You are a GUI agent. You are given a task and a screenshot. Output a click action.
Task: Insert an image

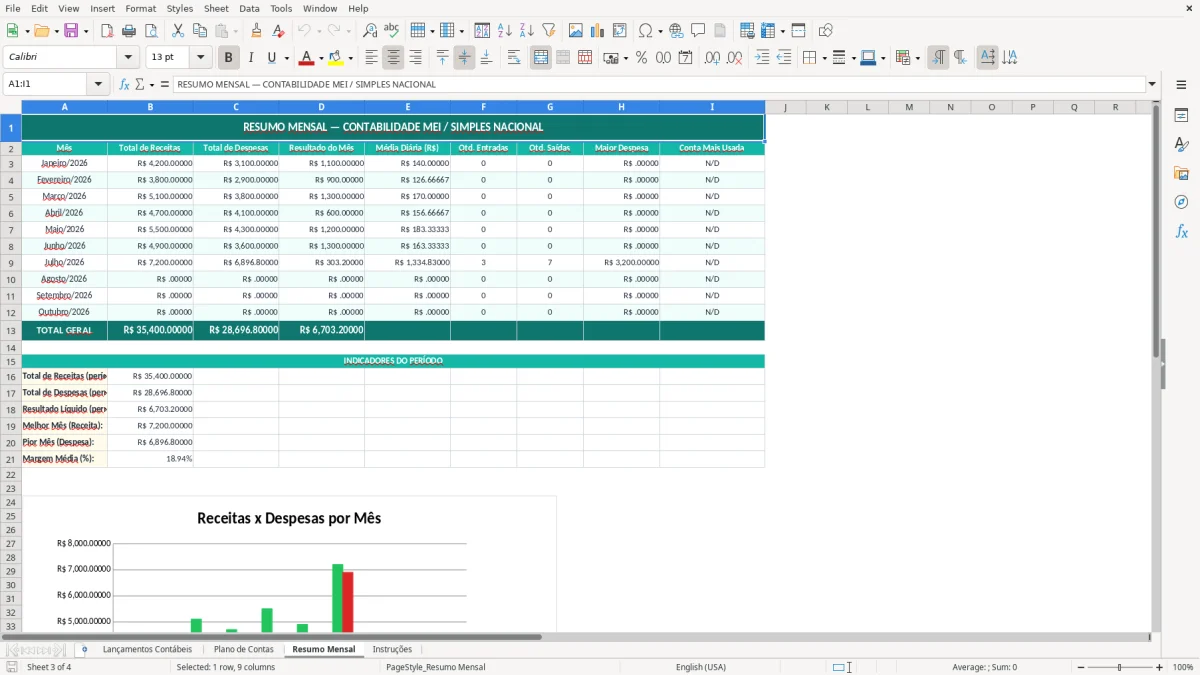click(x=576, y=31)
